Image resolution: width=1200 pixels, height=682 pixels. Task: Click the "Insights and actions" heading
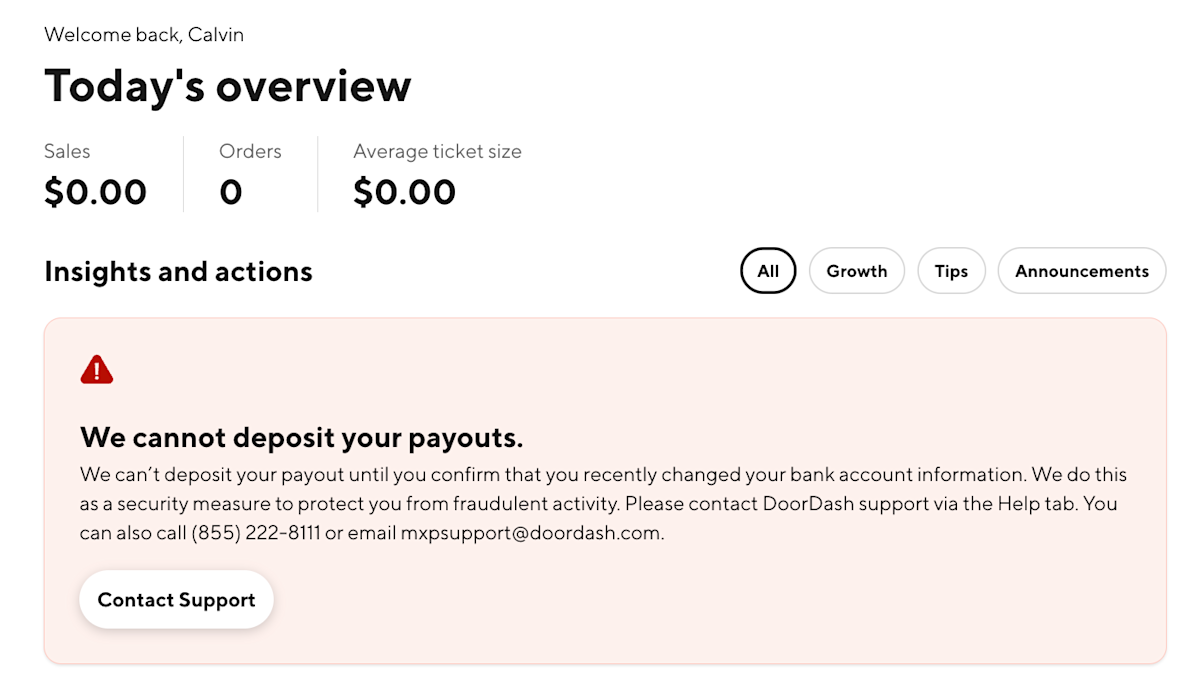click(178, 271)
